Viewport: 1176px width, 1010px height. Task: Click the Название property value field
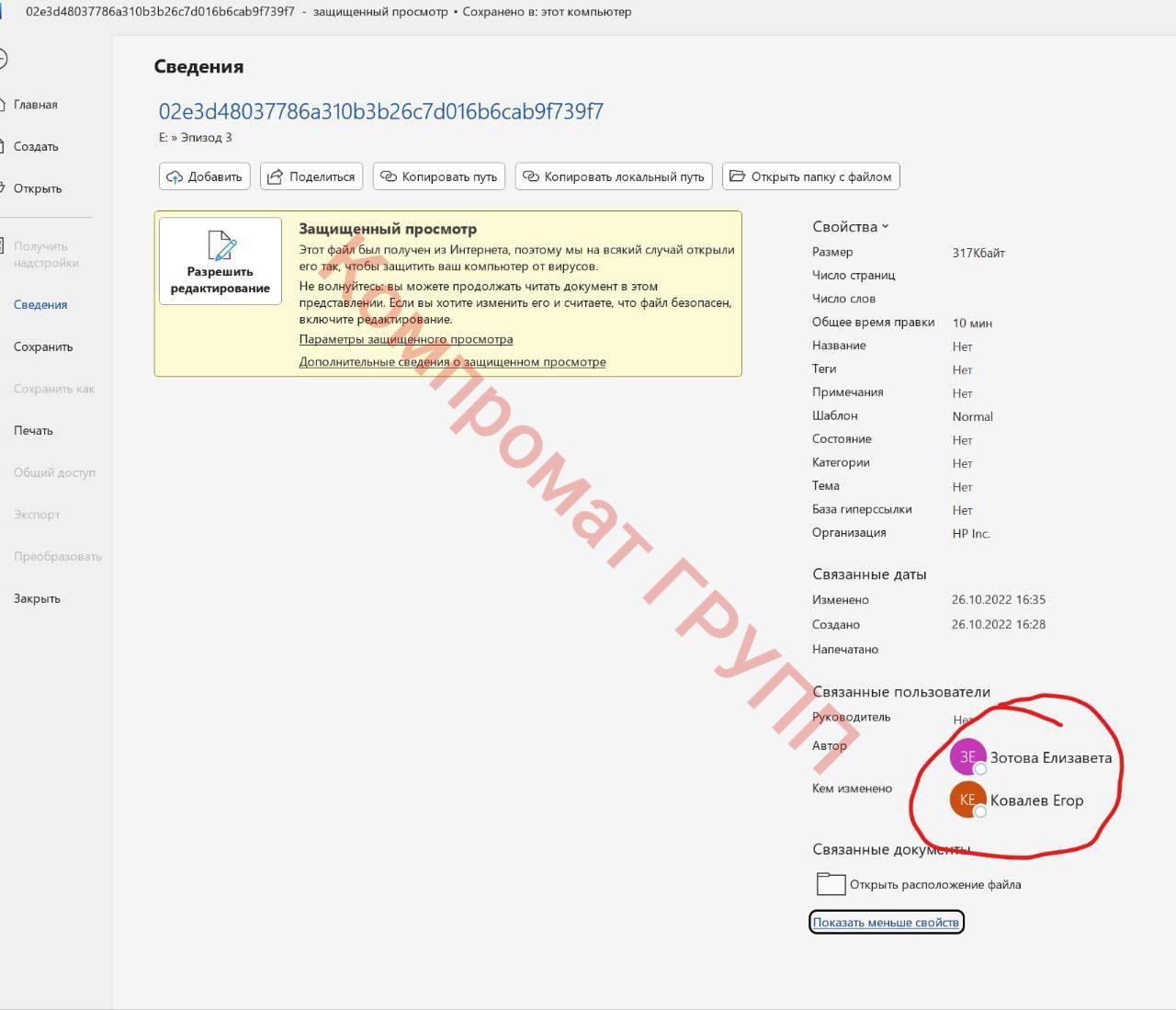pos(962,346)
